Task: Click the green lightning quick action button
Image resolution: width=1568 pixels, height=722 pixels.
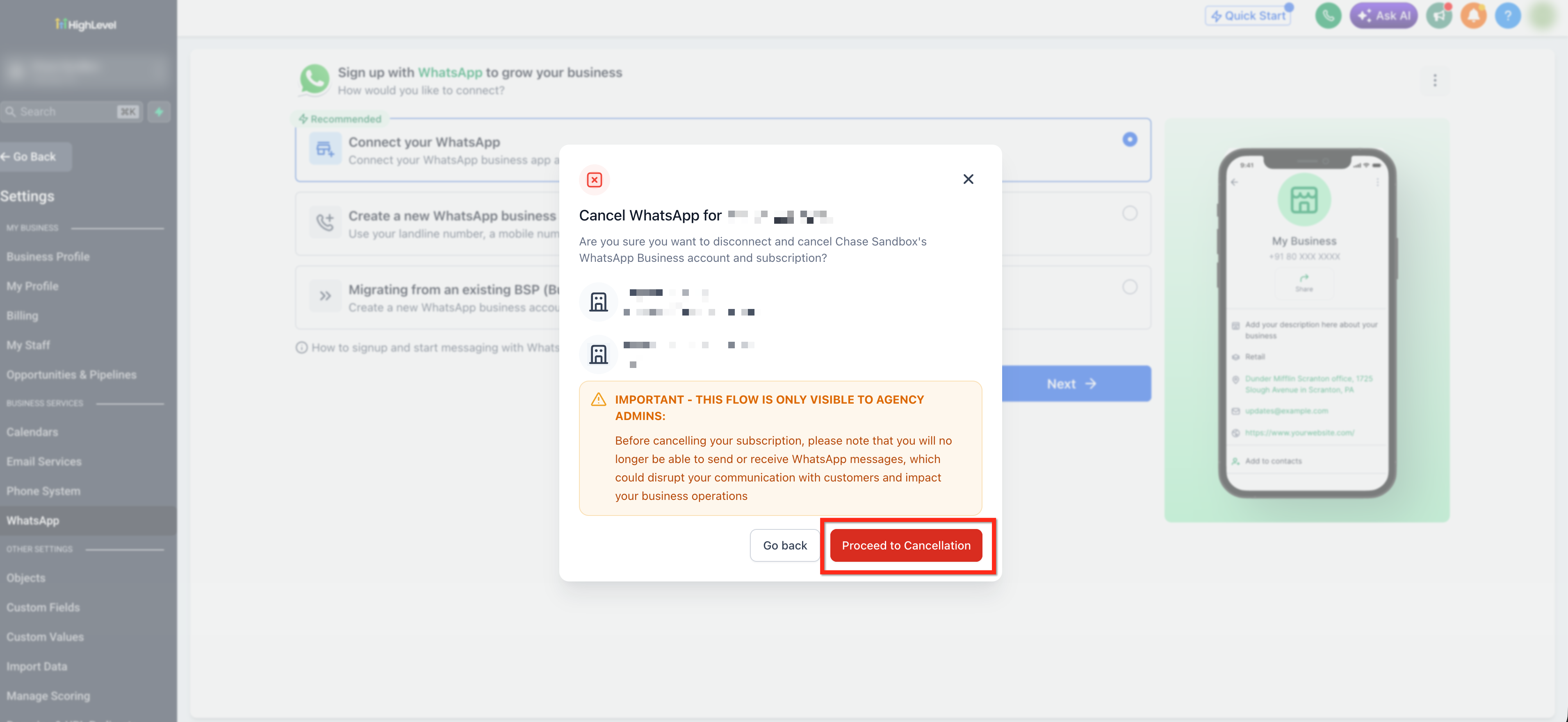Action: [x=159, y=112]
